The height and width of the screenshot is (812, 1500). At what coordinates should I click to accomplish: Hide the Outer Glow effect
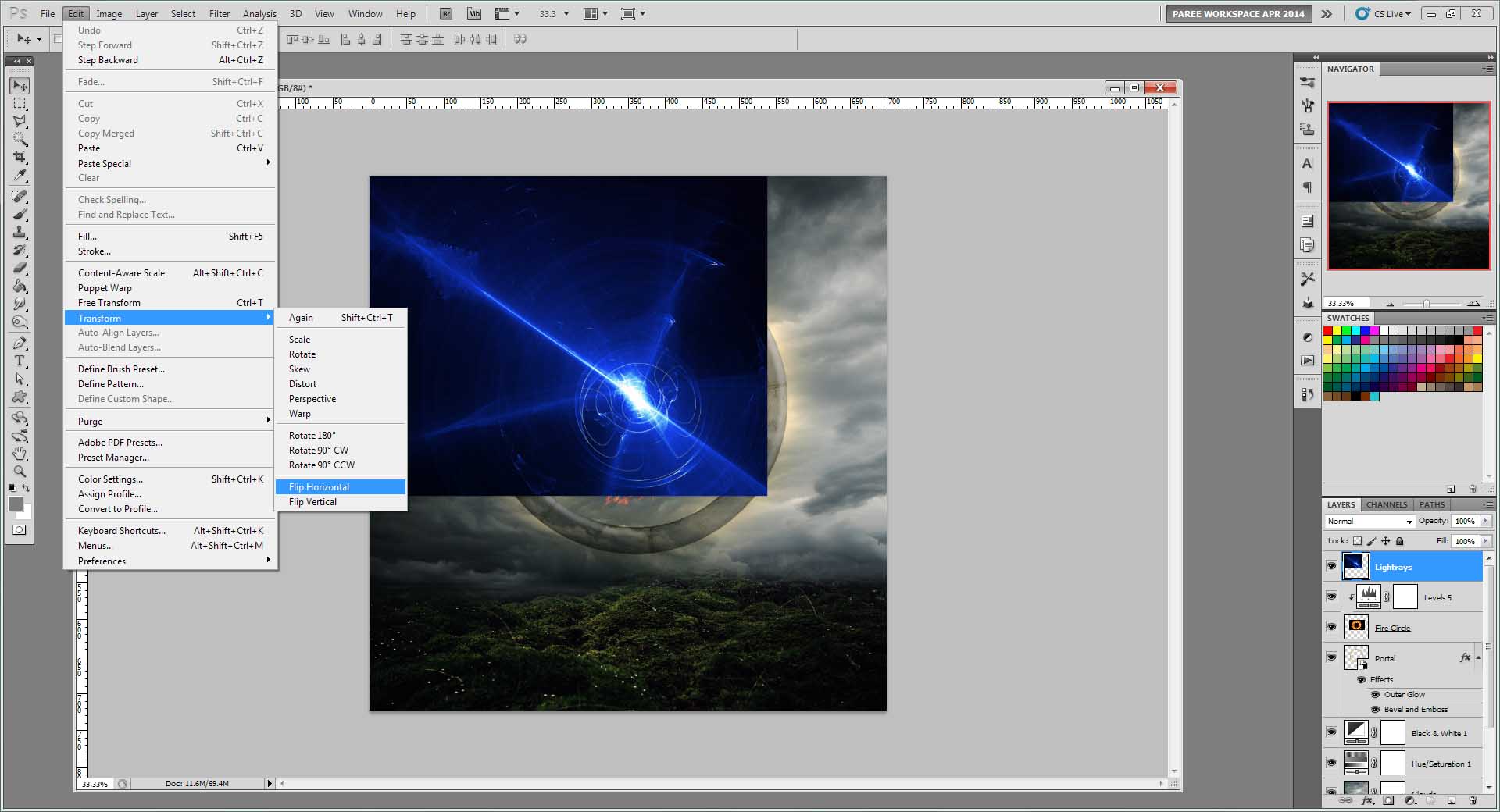click(x=1375, y=694)
